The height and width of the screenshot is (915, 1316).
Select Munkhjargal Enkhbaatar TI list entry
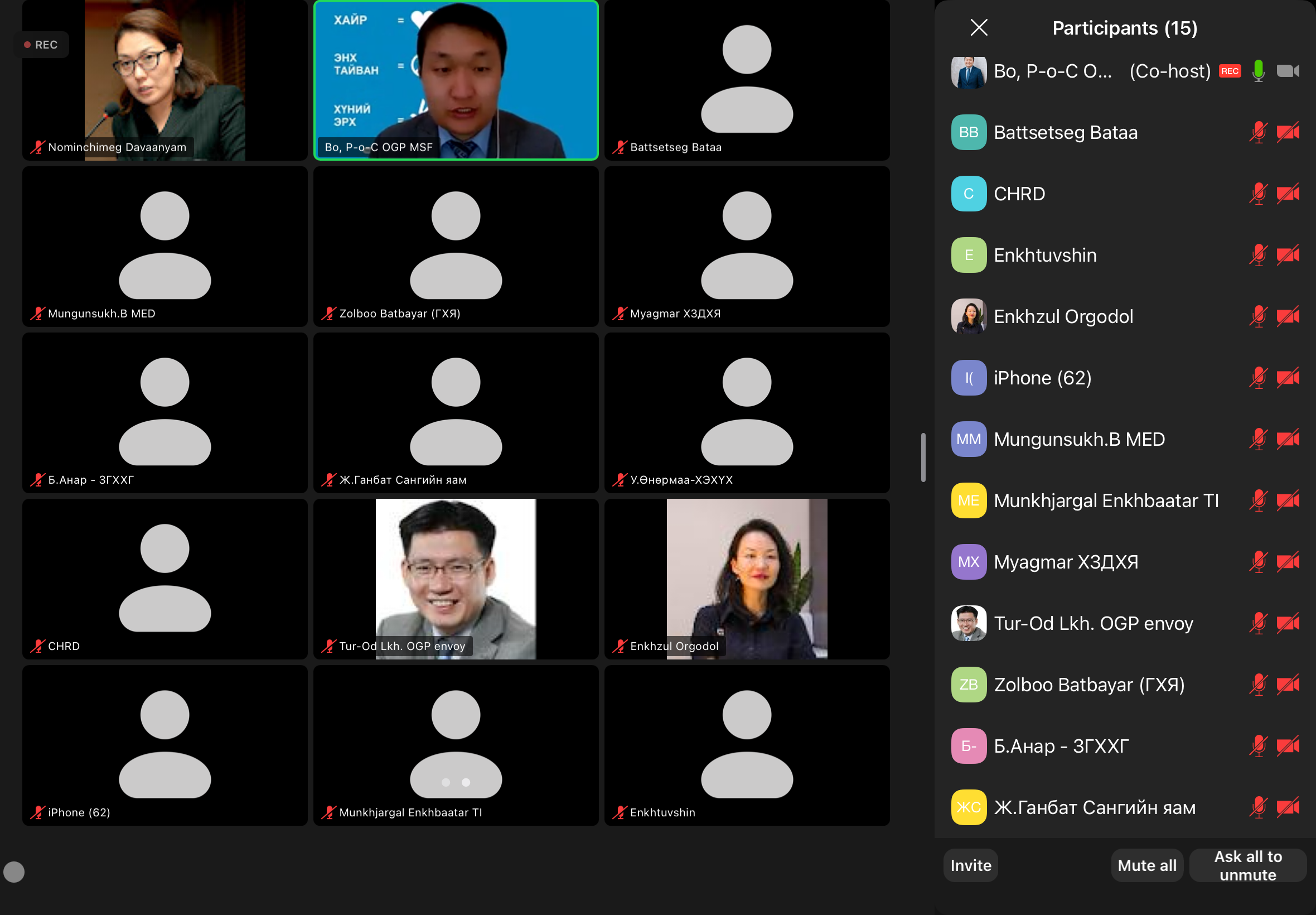pyautogui.click(x=1106, y=500)
